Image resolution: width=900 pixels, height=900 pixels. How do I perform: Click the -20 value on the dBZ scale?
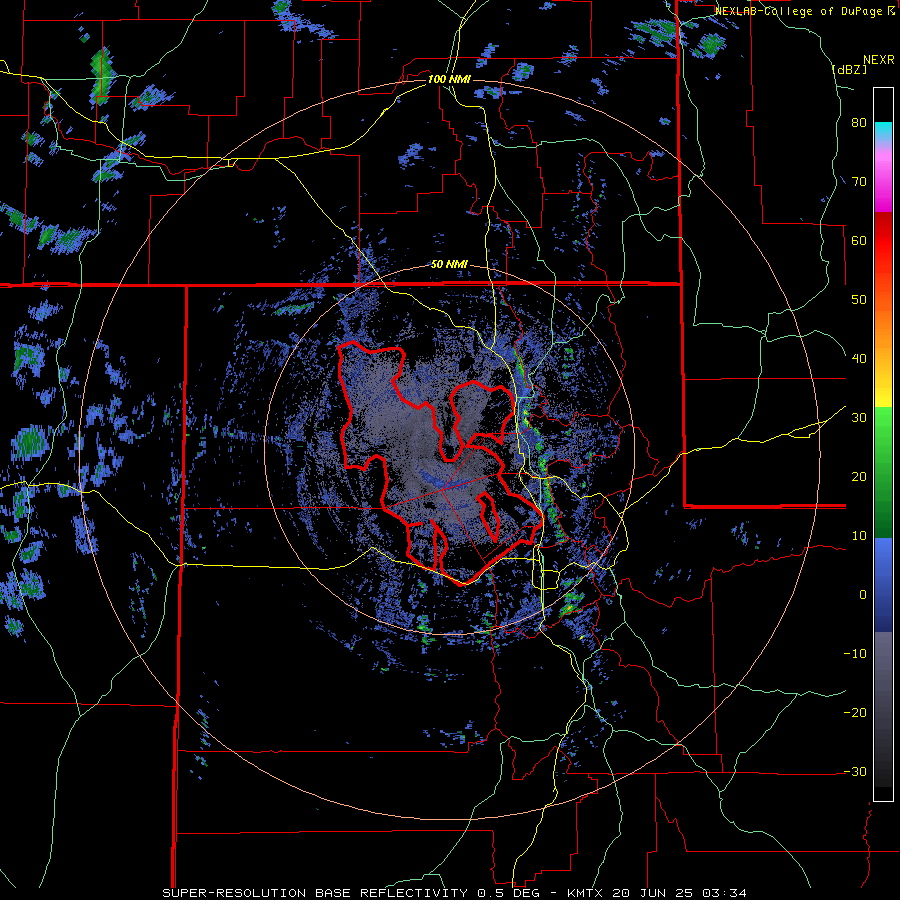pos(855,712)
